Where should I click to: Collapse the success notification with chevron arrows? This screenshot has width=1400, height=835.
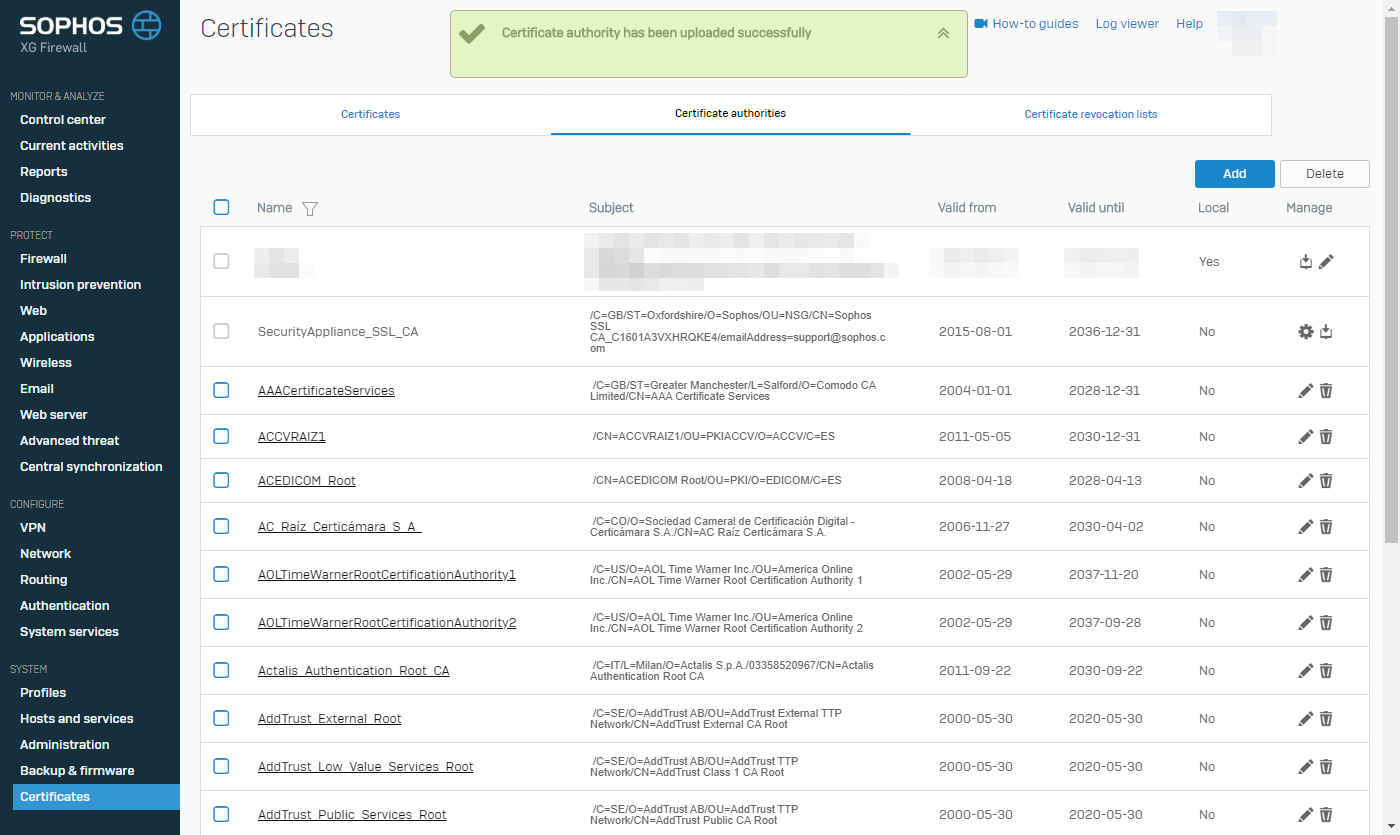point(943,33)
